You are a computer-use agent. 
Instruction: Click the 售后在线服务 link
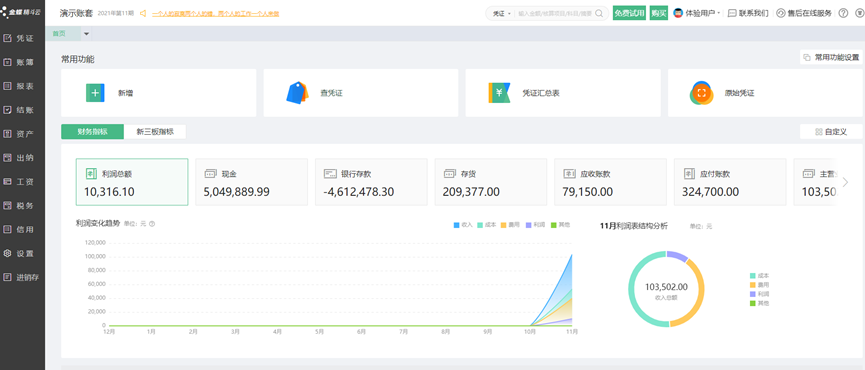810,13
